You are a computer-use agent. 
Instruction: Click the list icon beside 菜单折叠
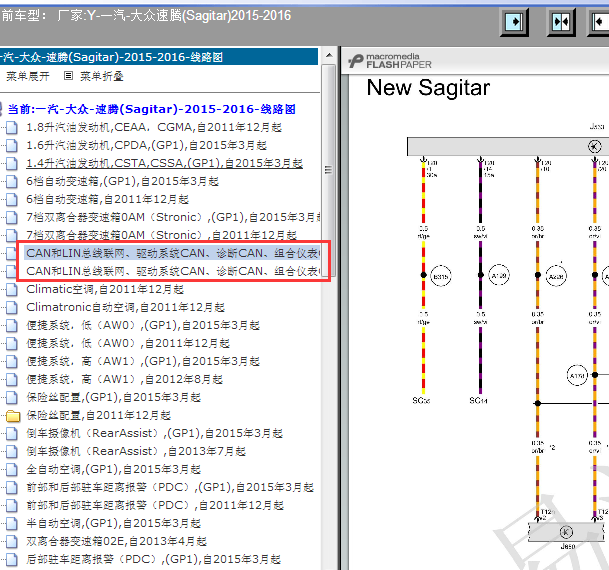pyautogui.click(x=68, y=76)
